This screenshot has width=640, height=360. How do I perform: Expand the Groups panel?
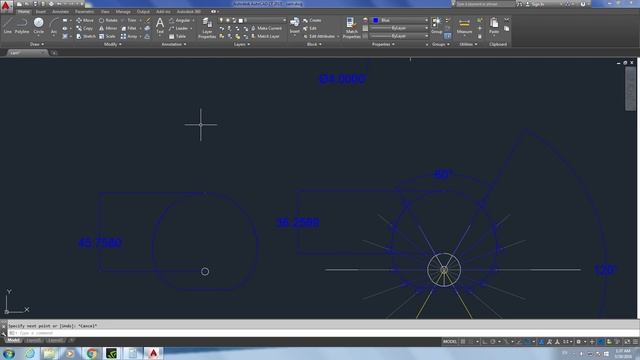coord(441,44)
